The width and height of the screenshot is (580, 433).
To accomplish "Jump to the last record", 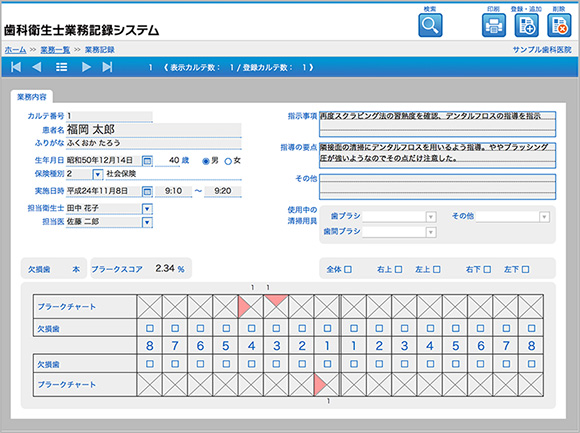I will point(107,67).
